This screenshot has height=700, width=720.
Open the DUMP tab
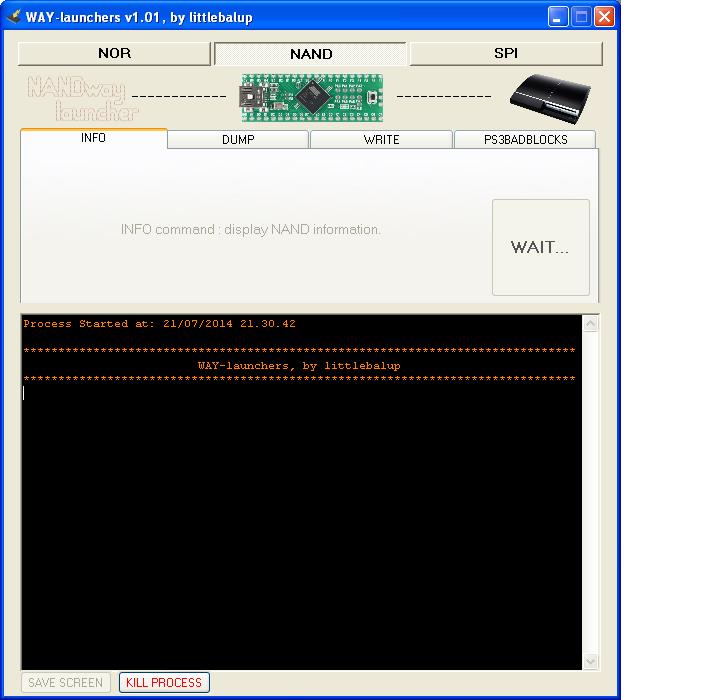point(238,140)
